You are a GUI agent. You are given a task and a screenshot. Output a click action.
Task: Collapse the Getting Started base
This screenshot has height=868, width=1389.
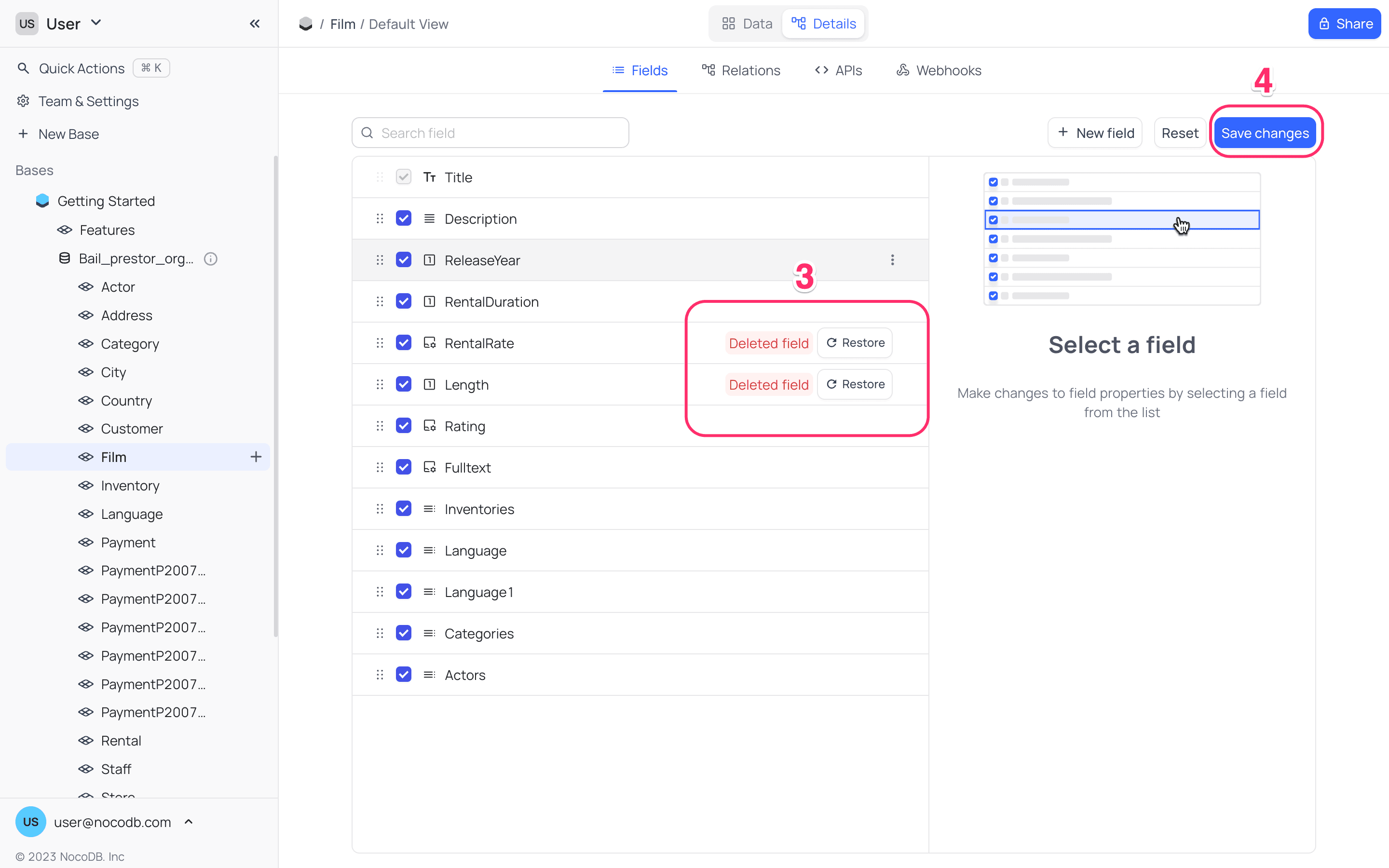pyautogui.click(x=106, y=201)
